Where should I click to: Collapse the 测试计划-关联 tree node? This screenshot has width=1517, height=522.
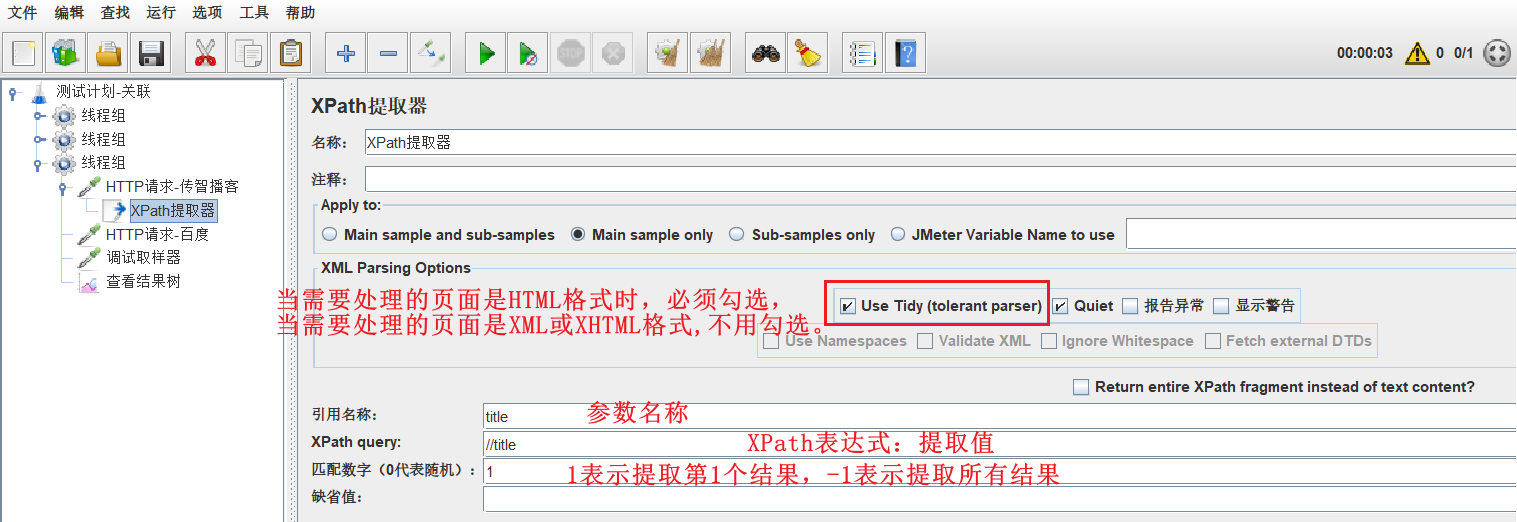tap(13, 93)
